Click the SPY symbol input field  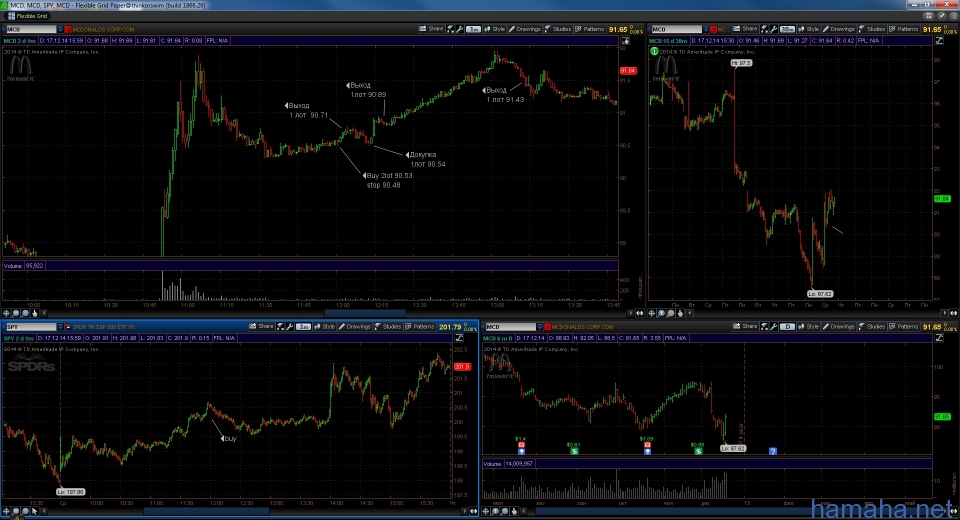click(31, 326)
